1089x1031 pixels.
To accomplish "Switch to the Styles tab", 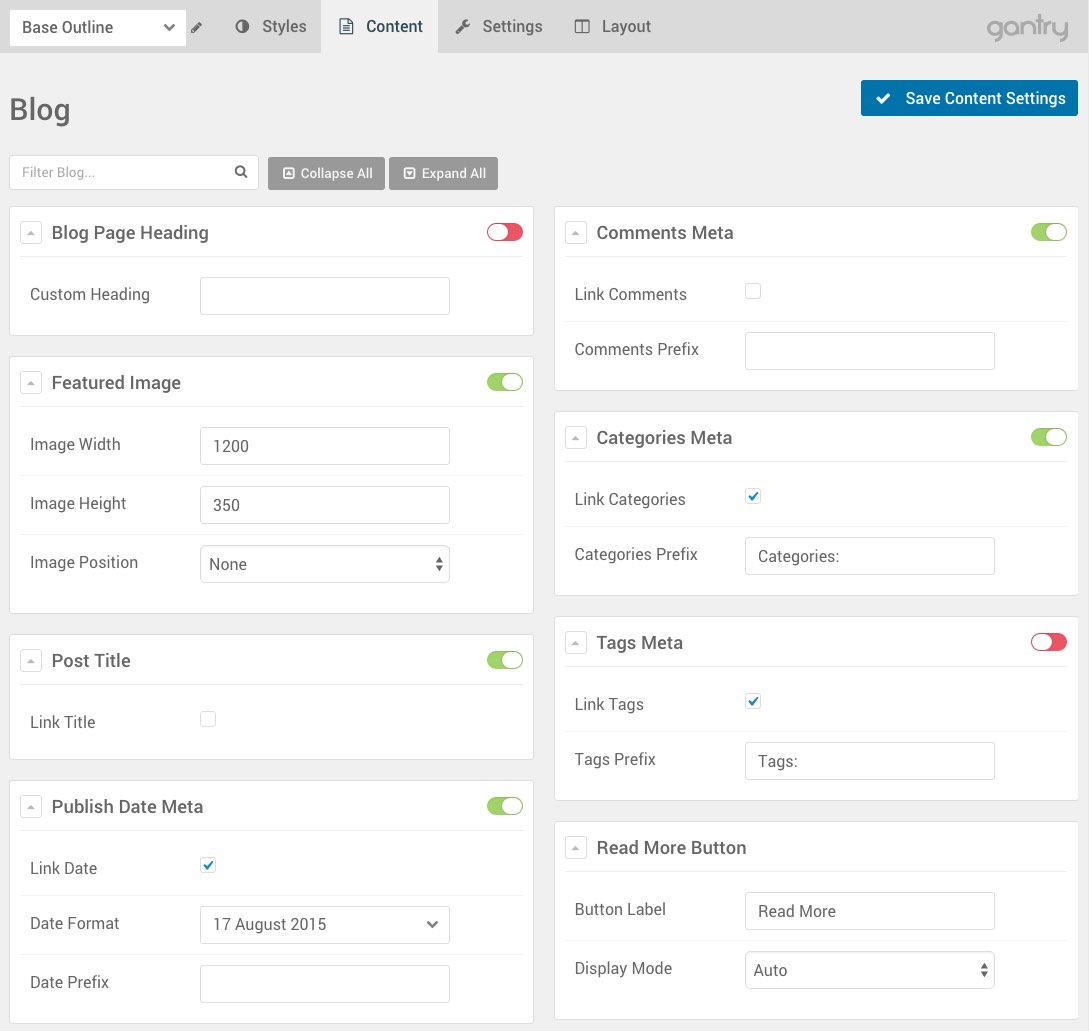I will click(x=271, y=27).
